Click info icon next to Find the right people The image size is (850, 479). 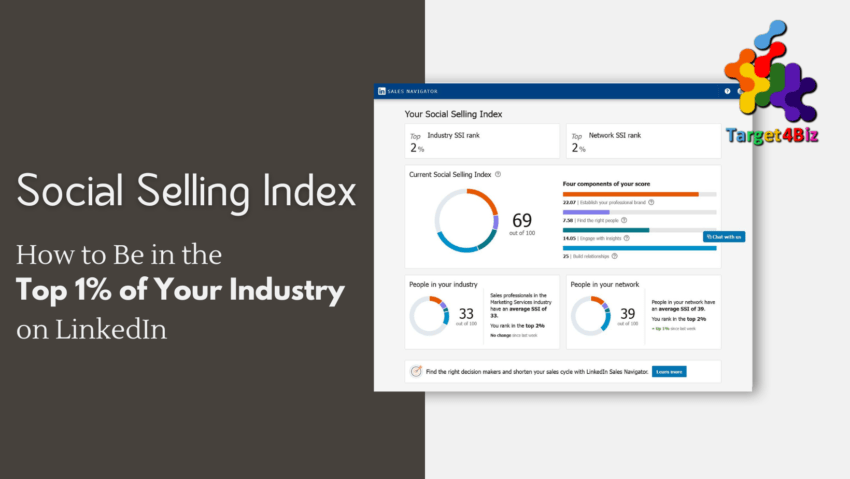click(x=622, y=220)
